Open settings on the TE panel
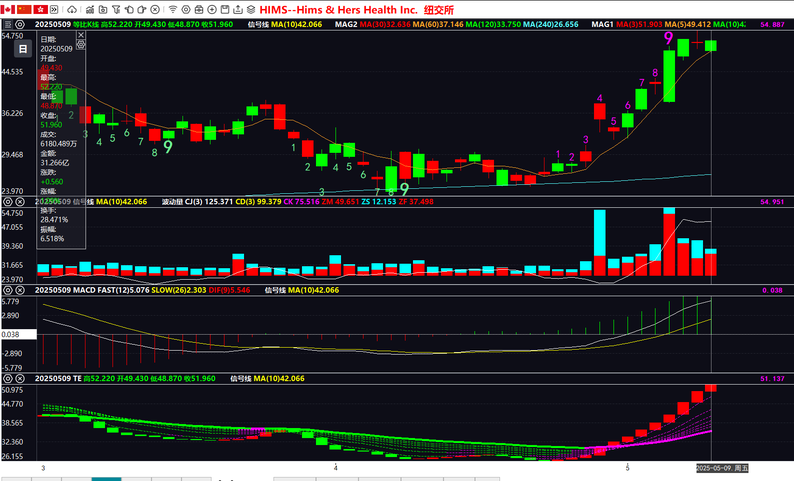 point(8,379)
